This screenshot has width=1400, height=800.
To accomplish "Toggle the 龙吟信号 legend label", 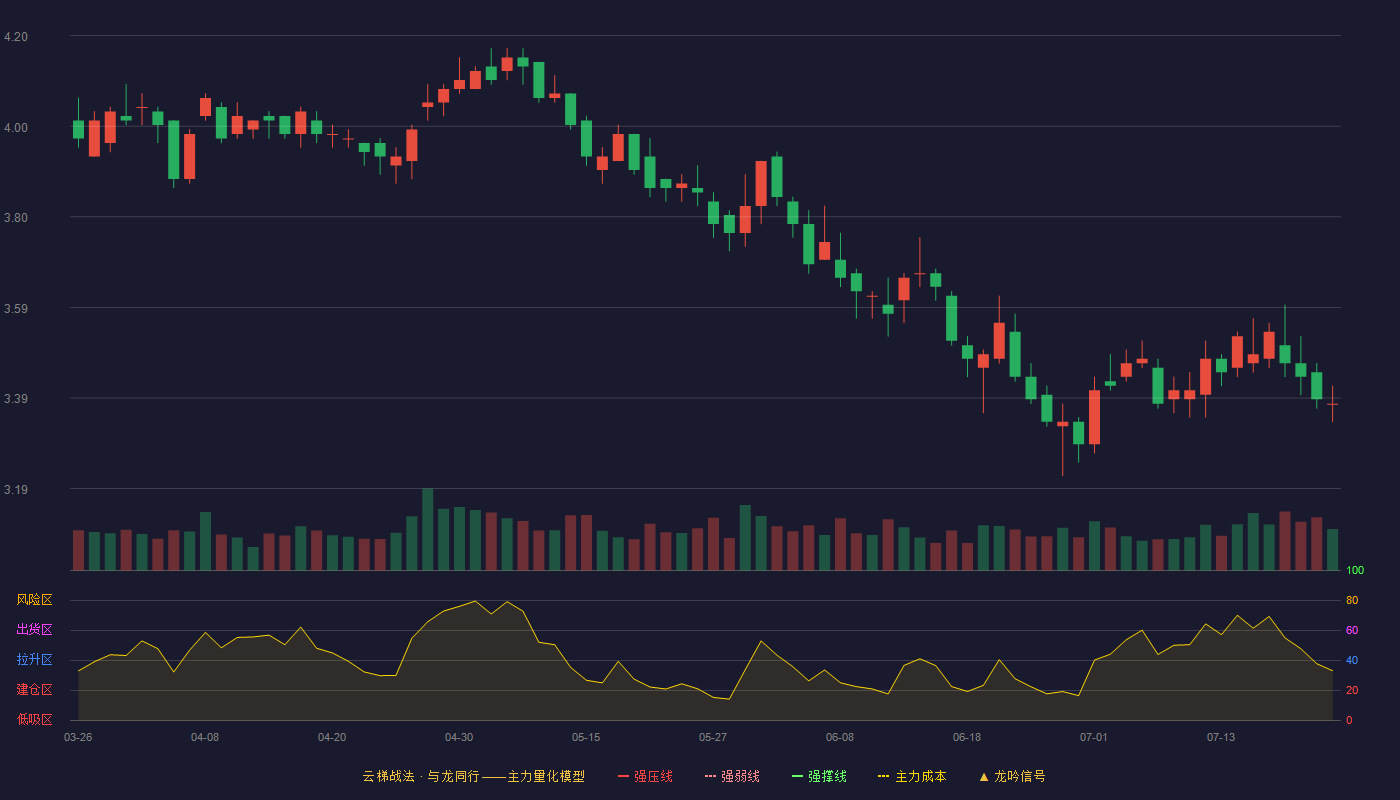I will (x=1020, y=776).
